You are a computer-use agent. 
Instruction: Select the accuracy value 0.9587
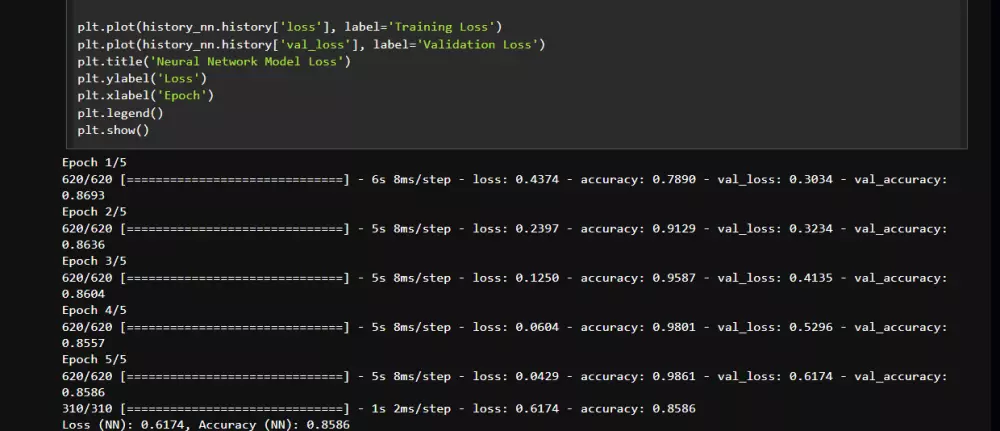click(x=674, y=277)
